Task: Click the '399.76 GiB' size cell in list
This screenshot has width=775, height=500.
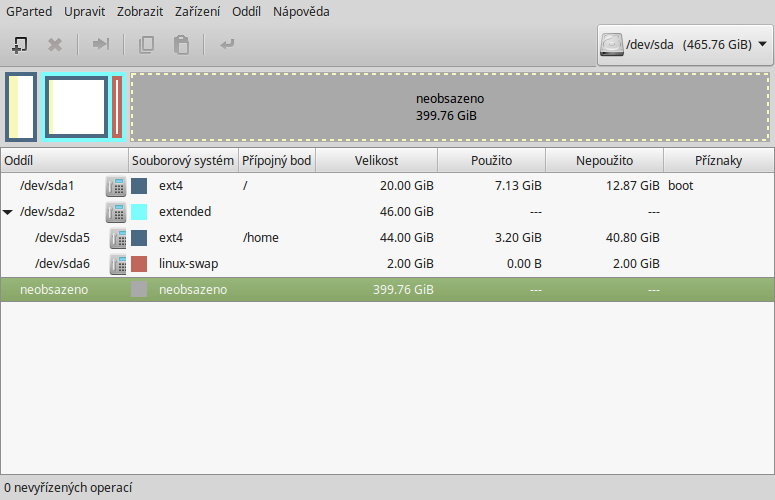Action: 403,290
